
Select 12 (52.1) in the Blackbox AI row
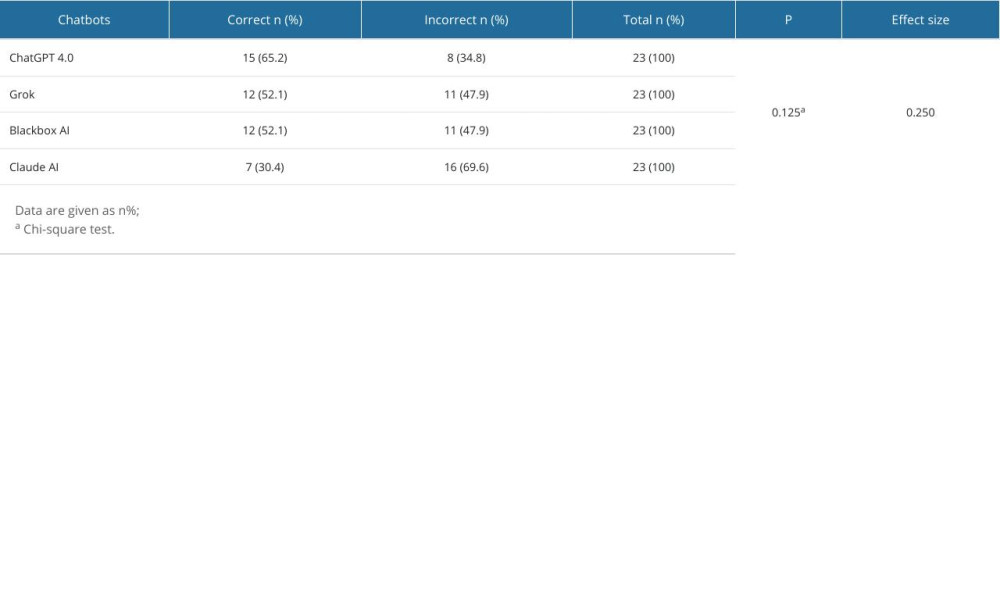click(265, 131)
